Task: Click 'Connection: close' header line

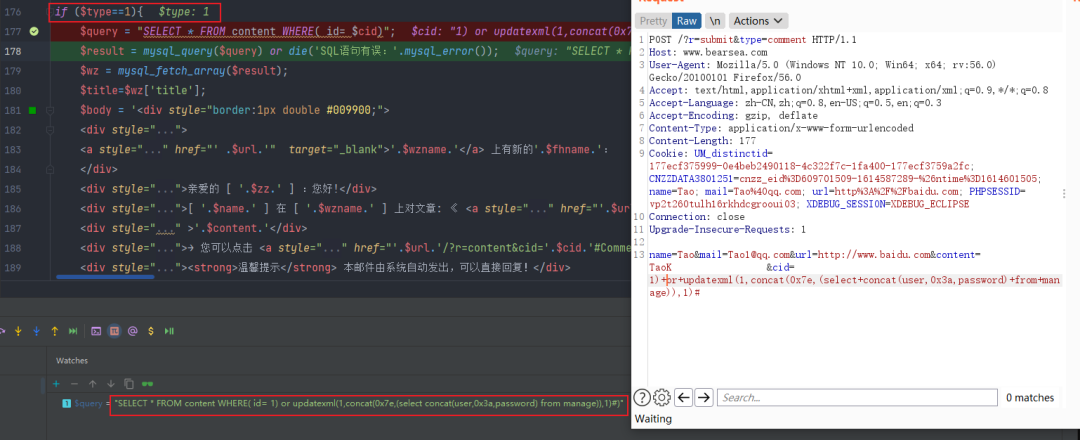Action: pos(696,216)
